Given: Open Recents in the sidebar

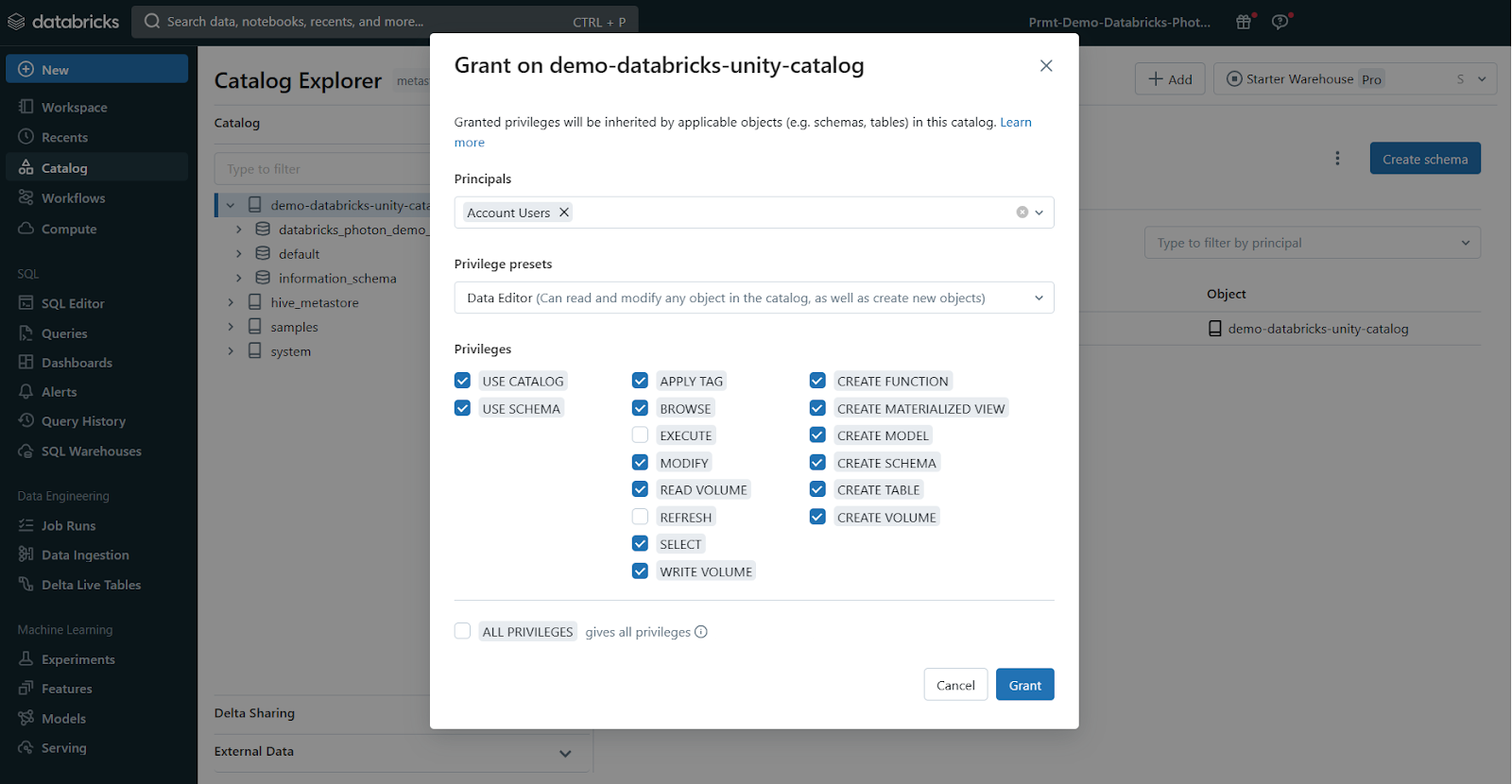Looking at the screenshot, I should click(97, 137).
